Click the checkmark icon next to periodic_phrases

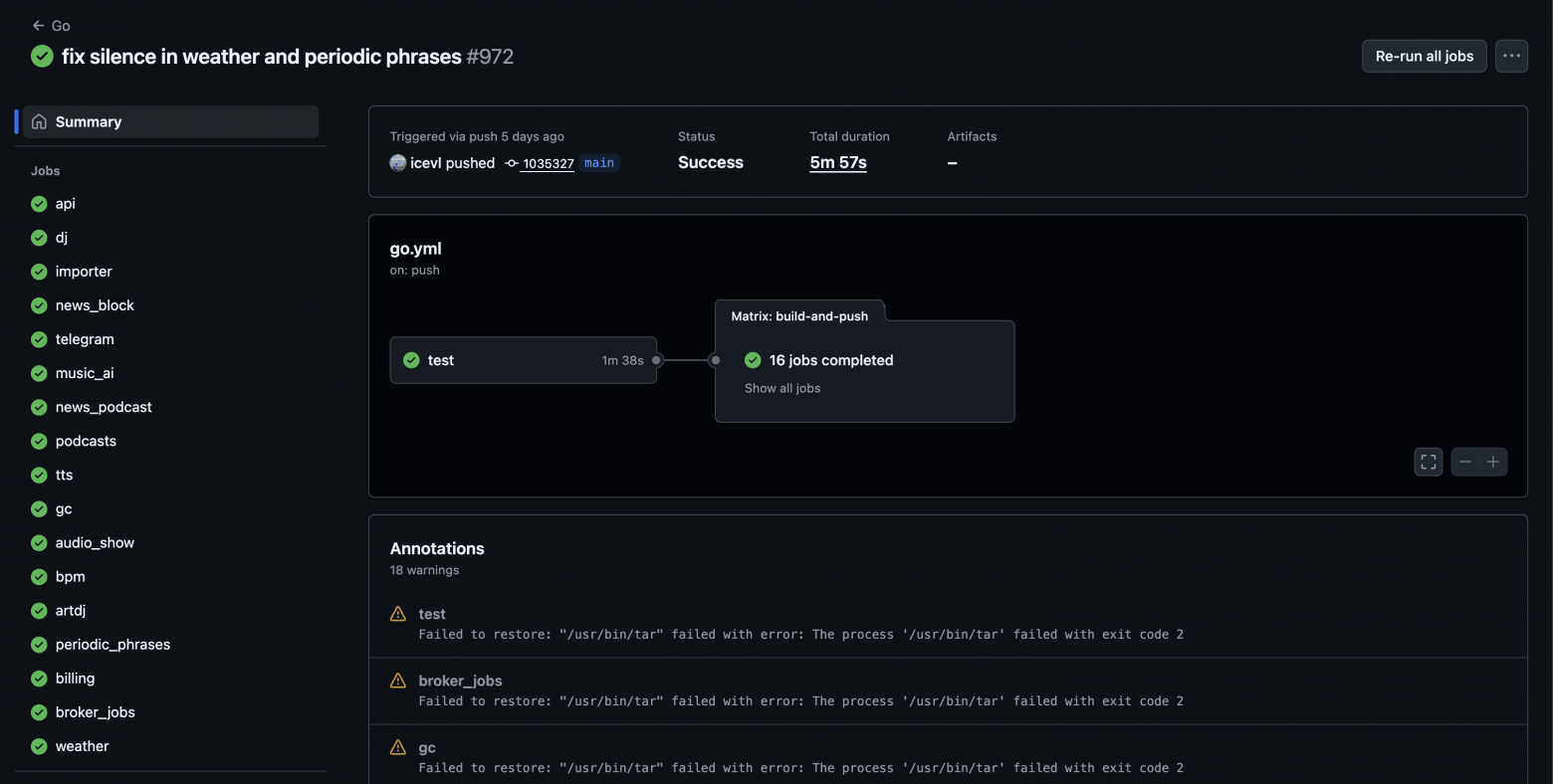(x=38, y=644)
